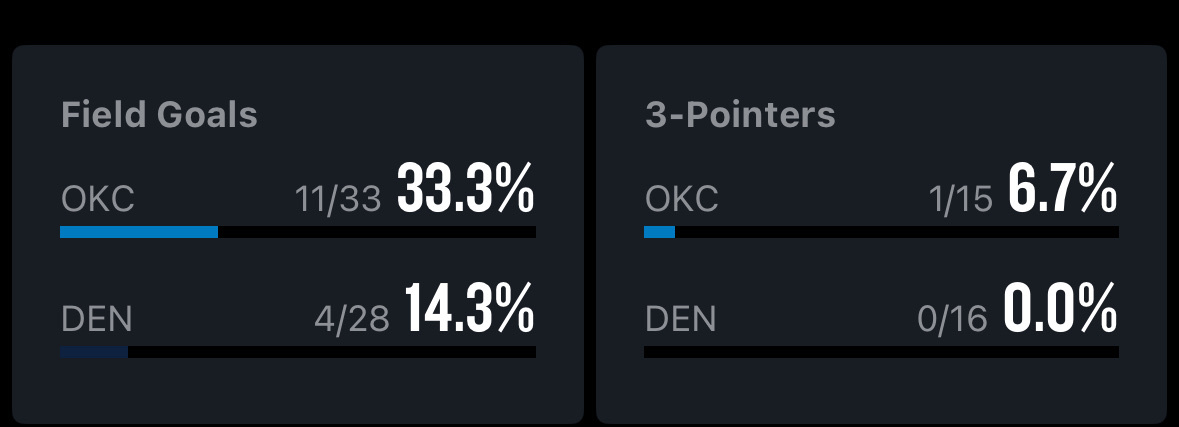
Task: Click the blue filled part of OKC's field goal bar
Action: [x=139, y=232]
